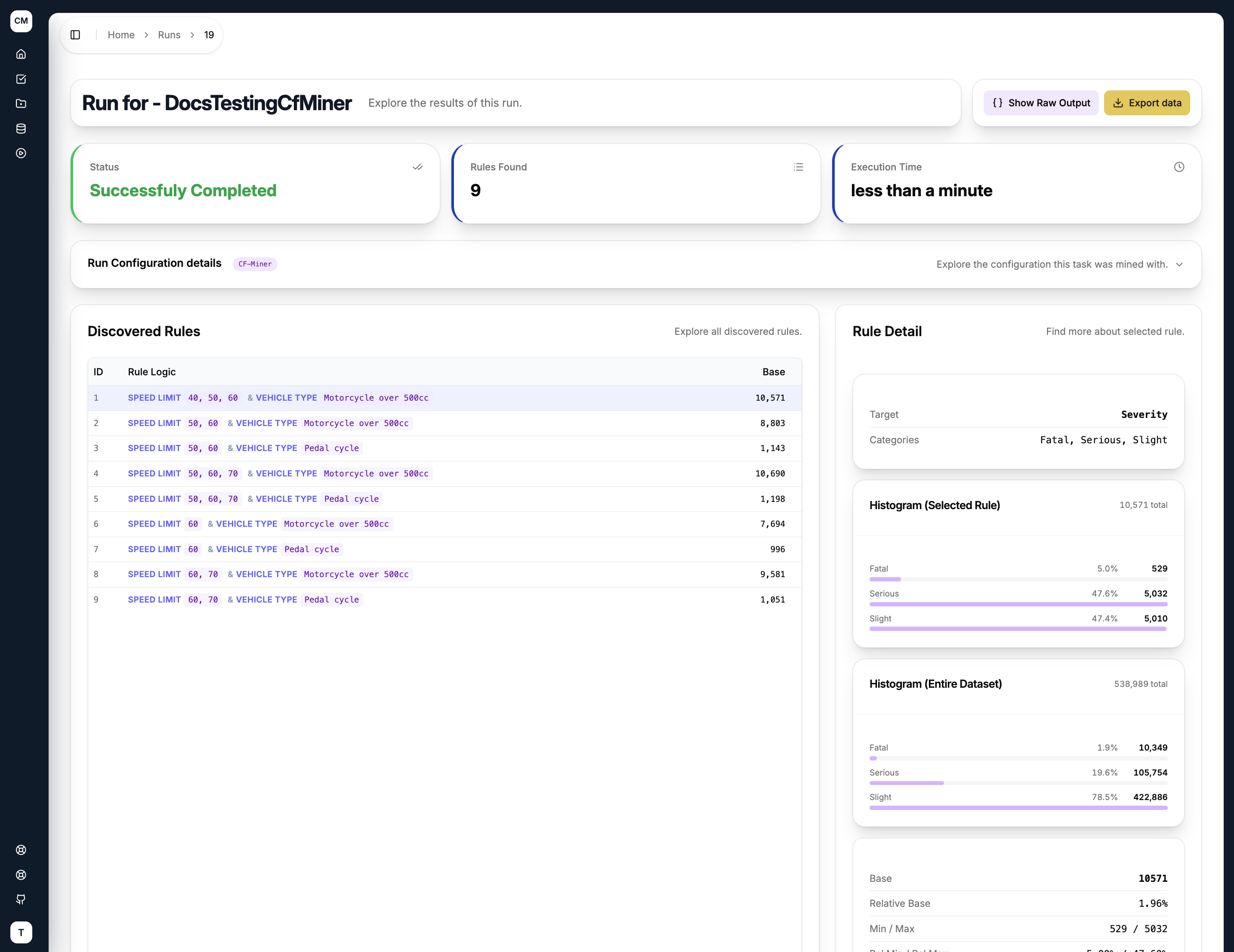Viewport: 1234px width, 952px height.
Task: Open the Home icon in sidebar
Action: click(x=21, y=54)
